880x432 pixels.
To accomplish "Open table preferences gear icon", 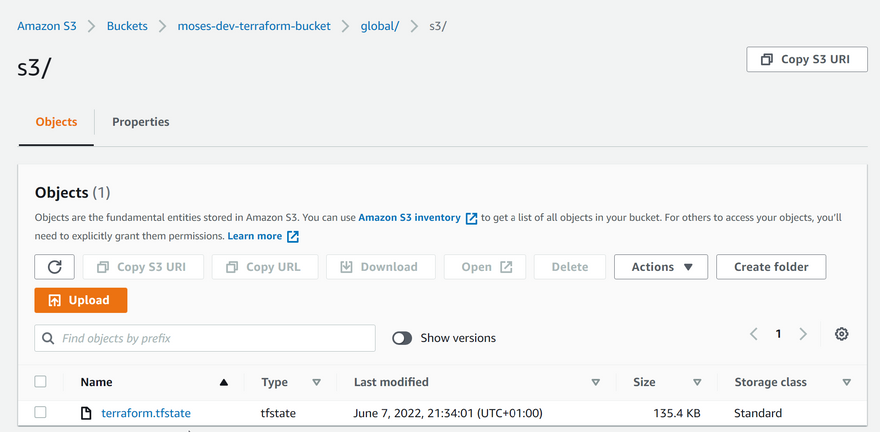I will click(841, 335).
